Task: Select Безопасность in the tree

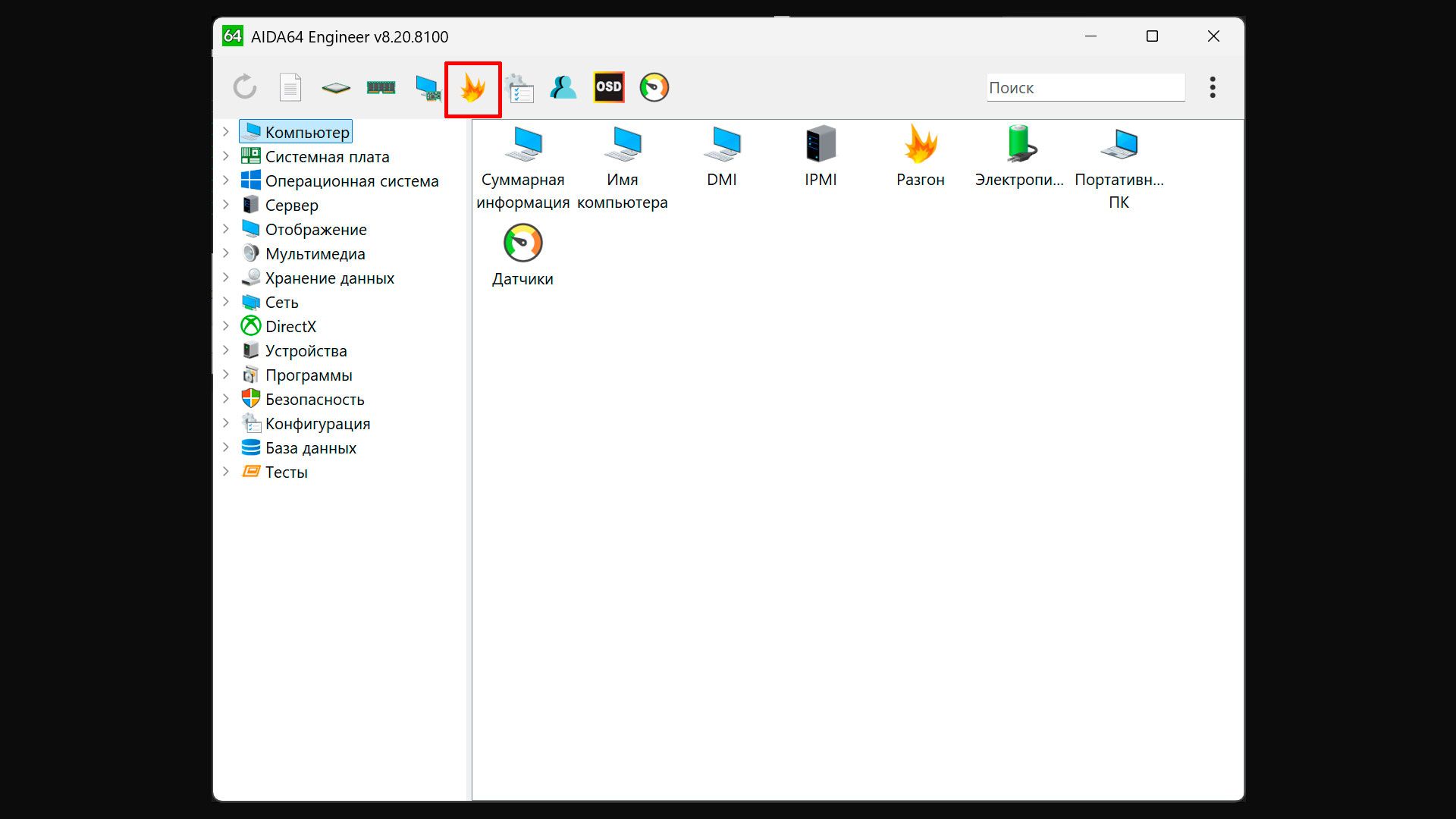Action: click(303, 400)
